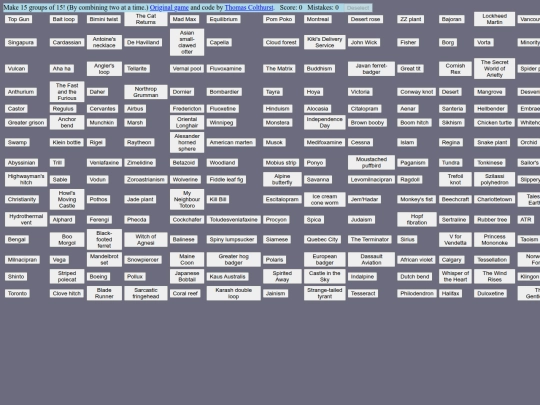The height and width of the screenshot is (405, 540).
Task: Pick The Fast and the Furious tile
Action: [67, 92]
